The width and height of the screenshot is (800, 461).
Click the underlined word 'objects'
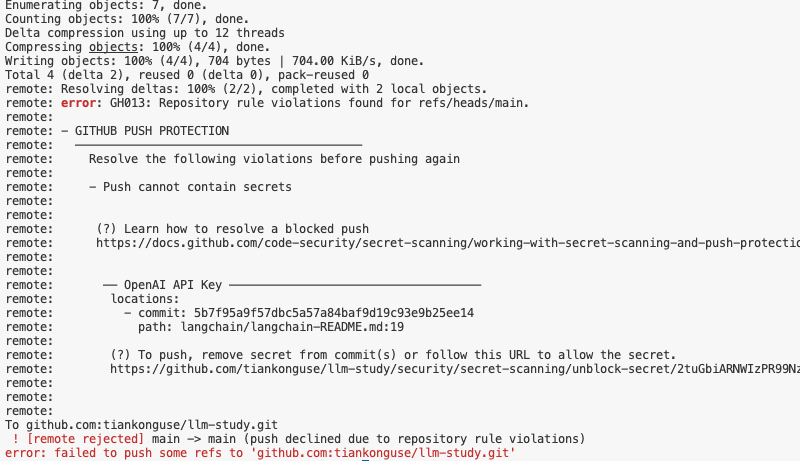113,47
